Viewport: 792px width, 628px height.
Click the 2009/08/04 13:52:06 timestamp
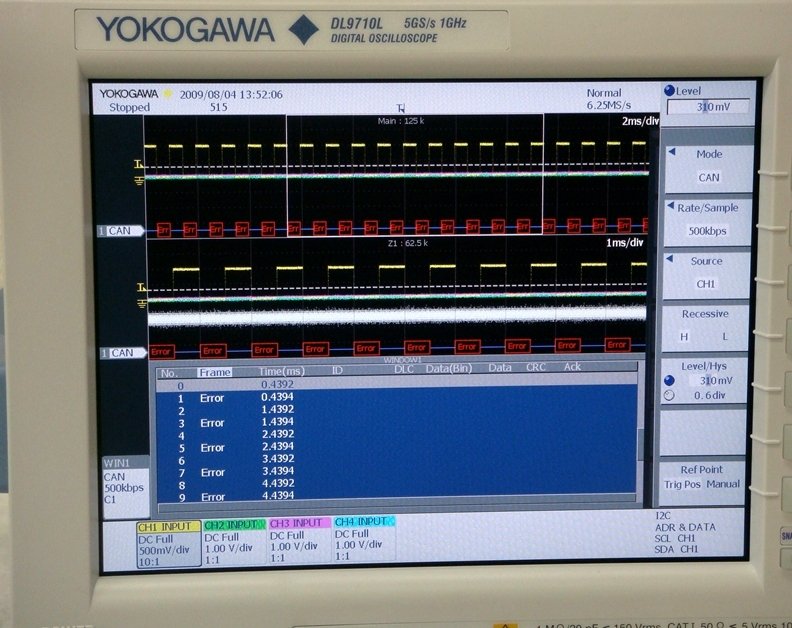[231, 94]
